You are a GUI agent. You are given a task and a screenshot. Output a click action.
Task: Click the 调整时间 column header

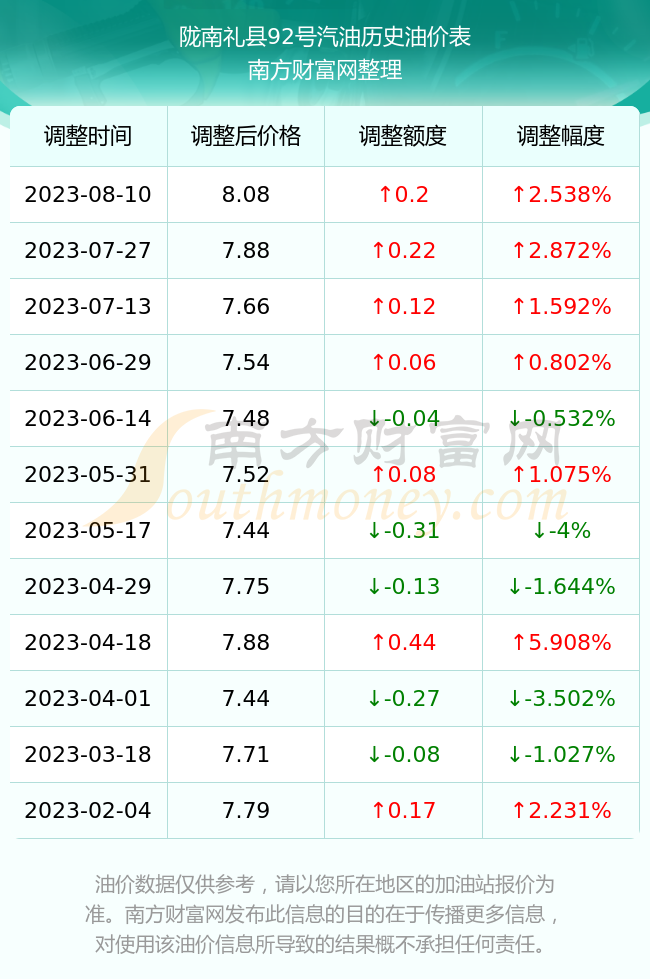pyautogui.click(x=88, y=136)
